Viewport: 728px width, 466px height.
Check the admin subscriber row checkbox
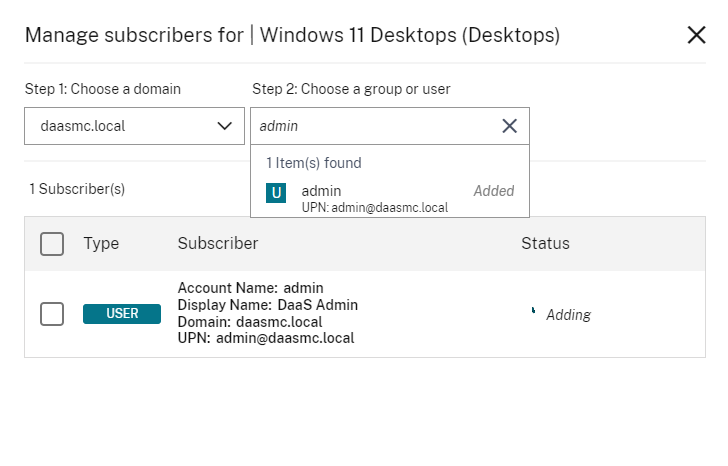pos(52,313)
